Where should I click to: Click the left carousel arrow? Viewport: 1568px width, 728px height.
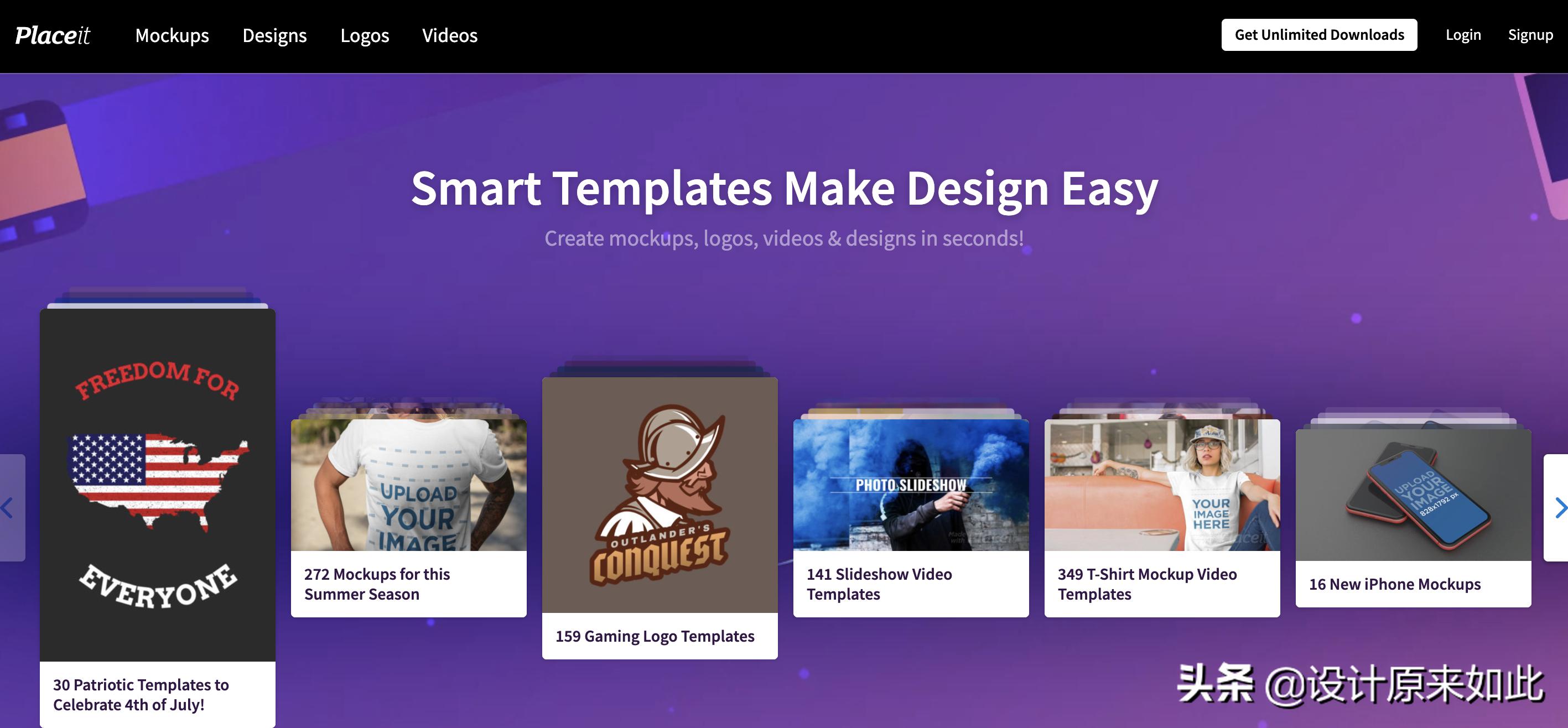click(x=8, y=507)
